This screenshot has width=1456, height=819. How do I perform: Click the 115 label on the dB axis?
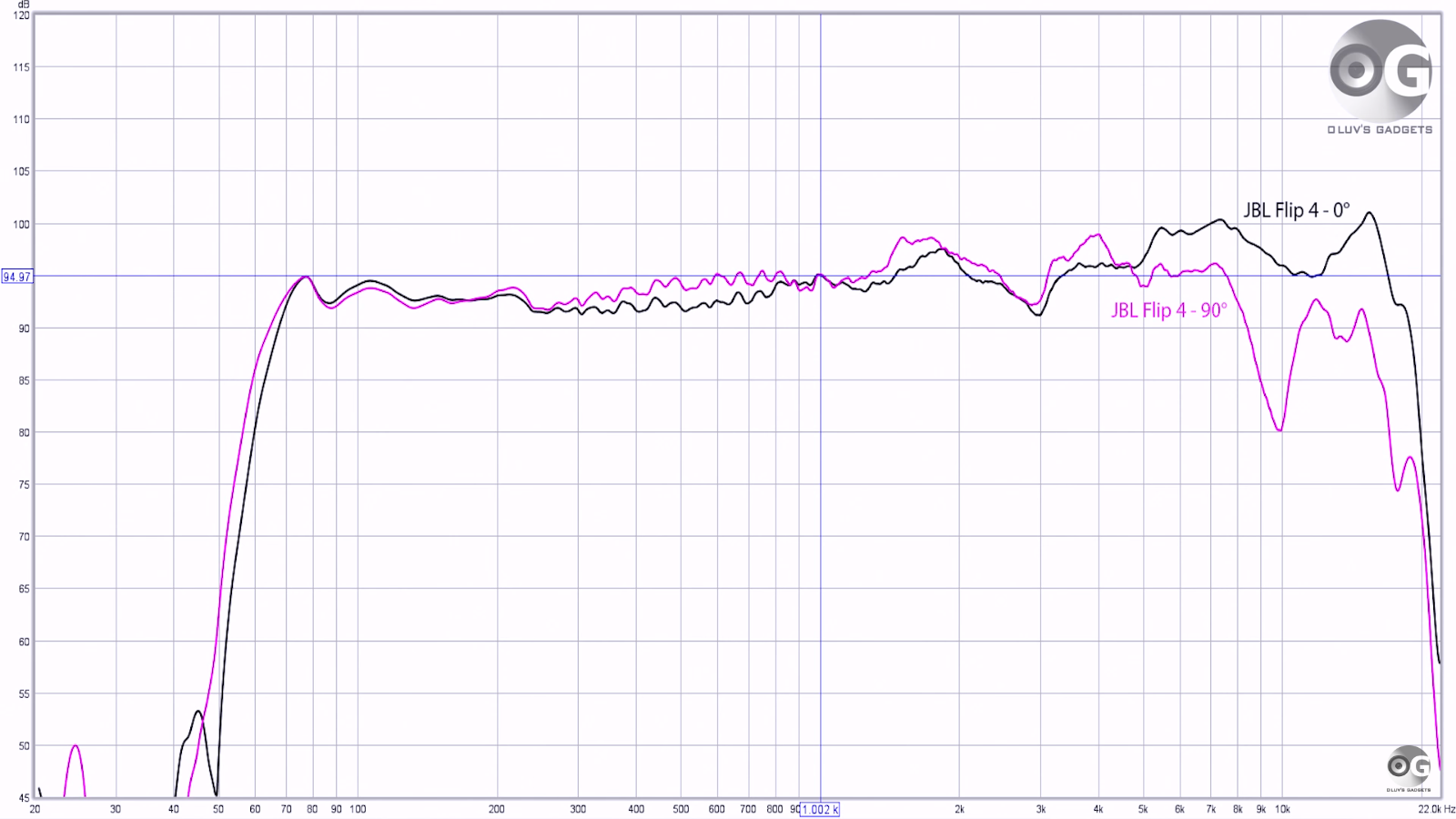[x=22, y=67]
